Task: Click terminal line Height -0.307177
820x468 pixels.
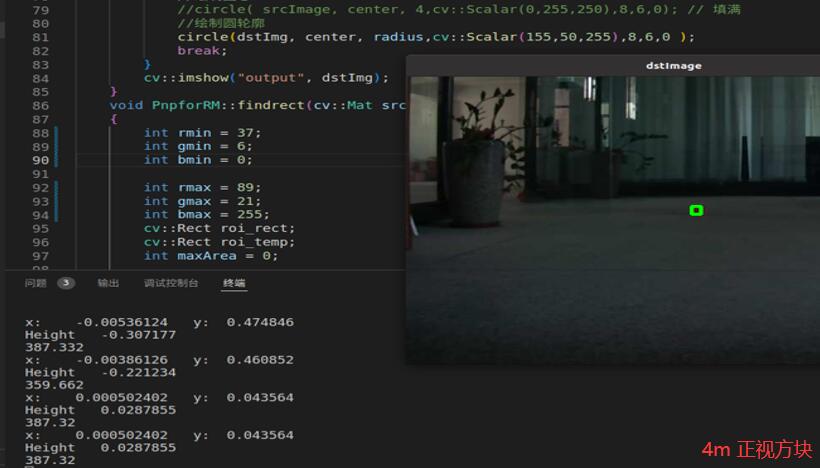Action: point(100,334)
